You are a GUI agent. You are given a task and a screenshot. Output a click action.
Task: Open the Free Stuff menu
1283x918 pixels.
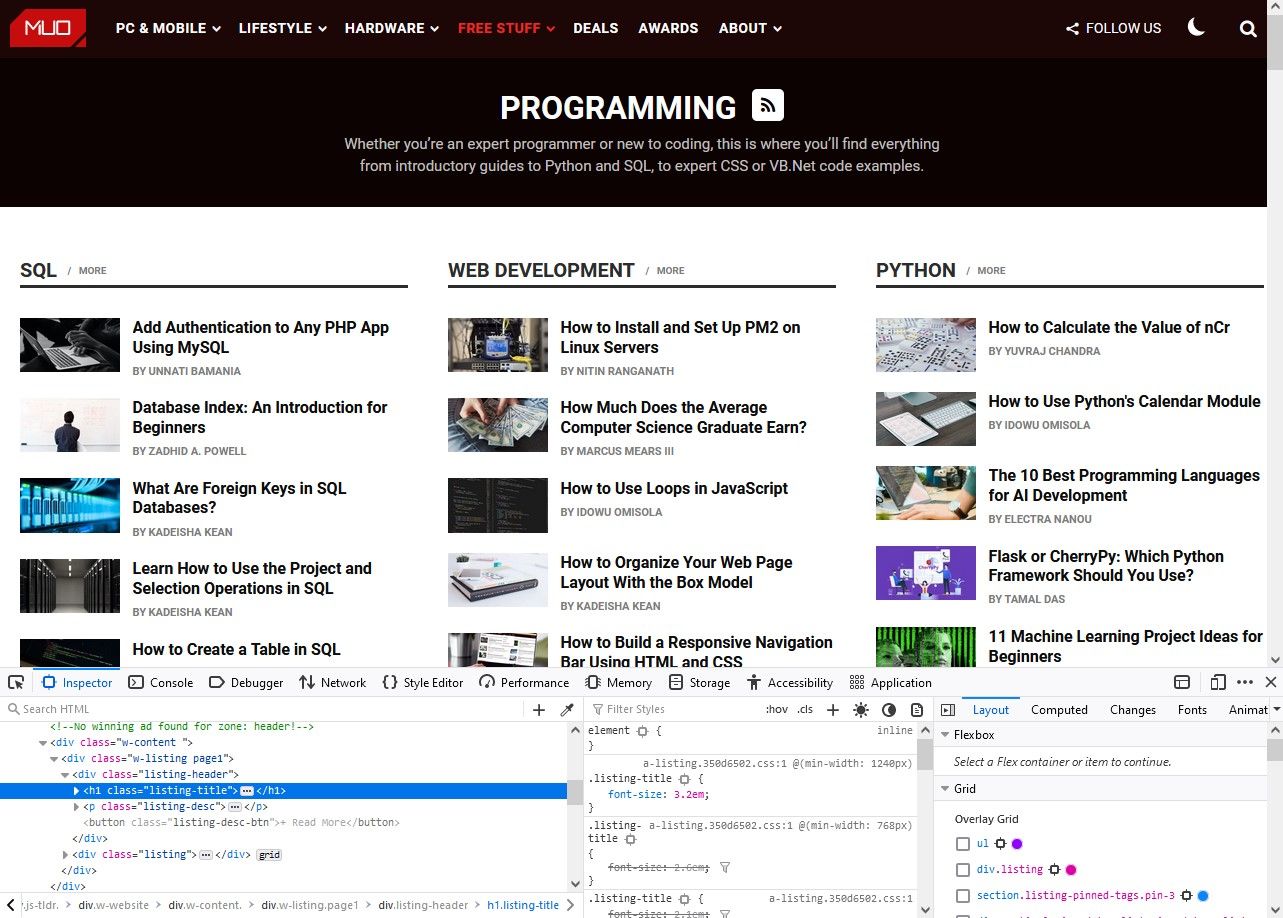click(506, 28)
